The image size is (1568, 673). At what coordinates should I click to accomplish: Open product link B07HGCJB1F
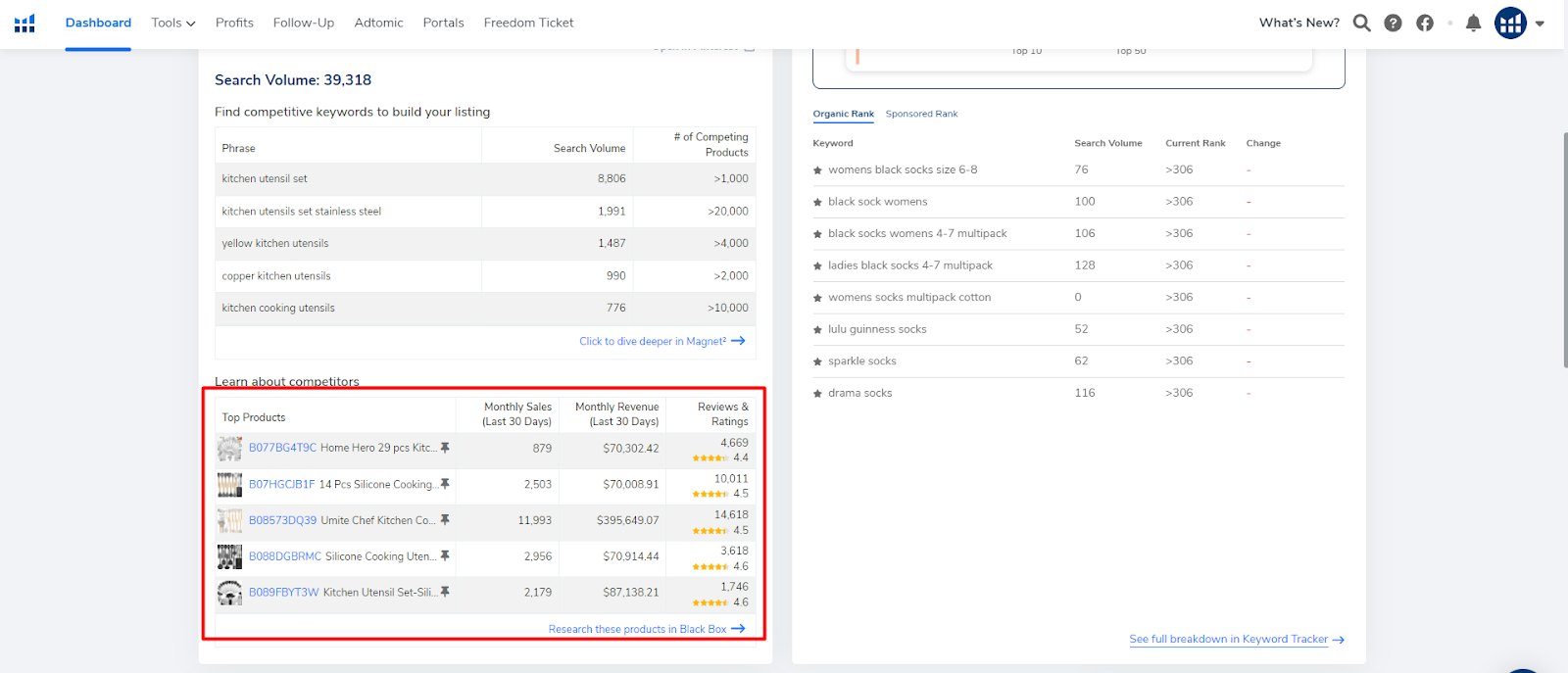[x=281, y=484]
